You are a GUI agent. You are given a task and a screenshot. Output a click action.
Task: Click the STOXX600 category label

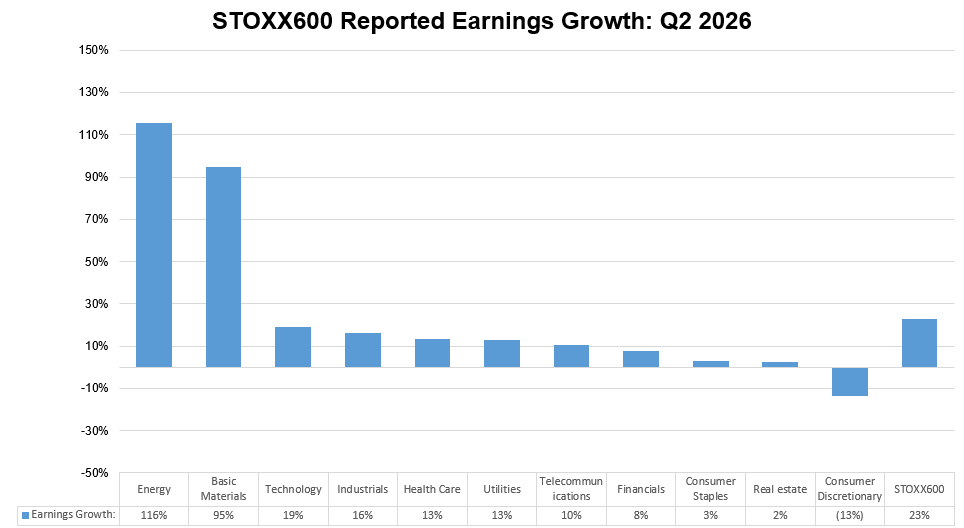coord(919,489)
